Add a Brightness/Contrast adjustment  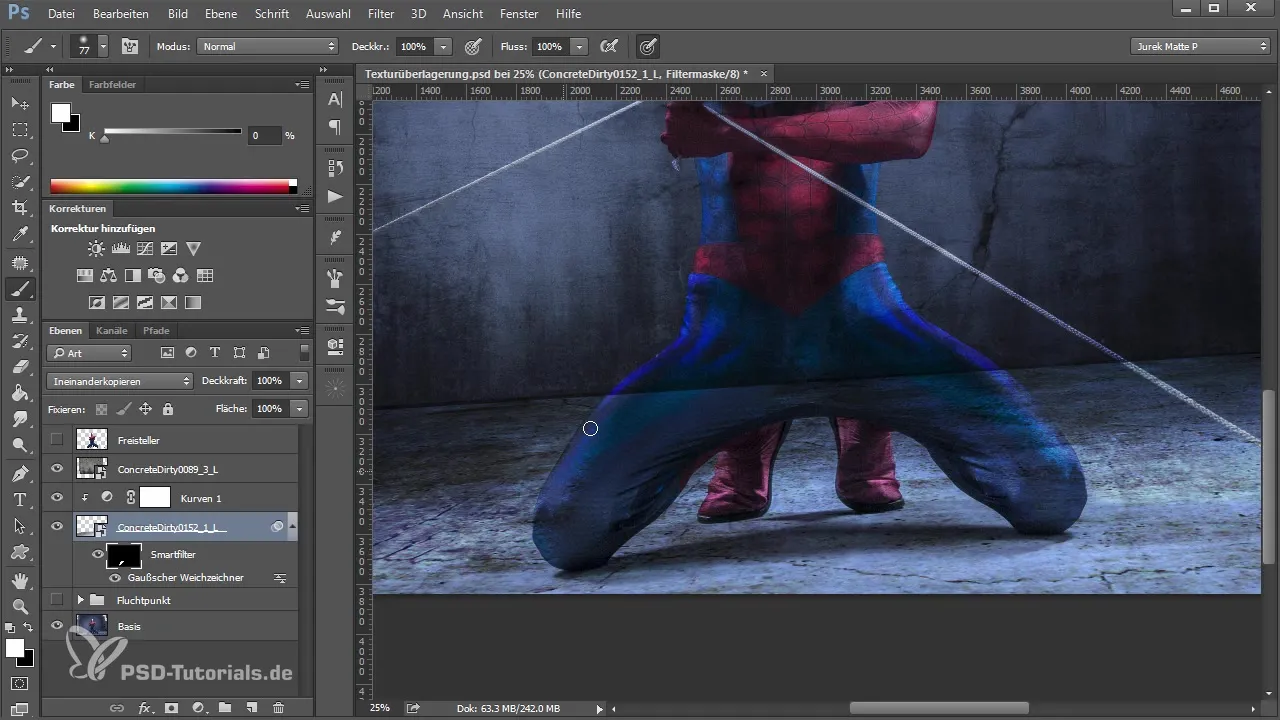tap(96, 248)
